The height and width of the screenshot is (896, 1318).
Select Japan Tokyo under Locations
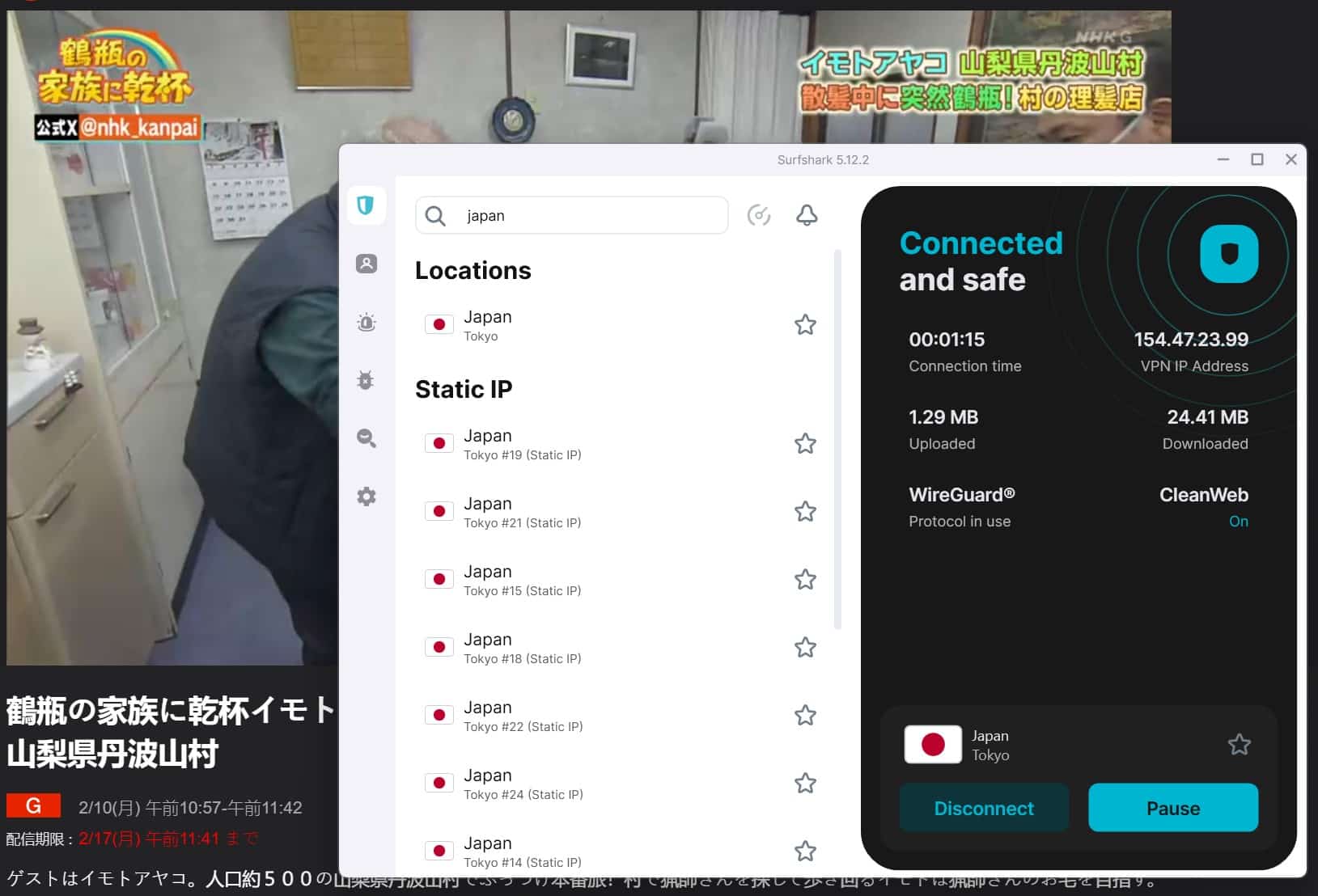[620, 325]
